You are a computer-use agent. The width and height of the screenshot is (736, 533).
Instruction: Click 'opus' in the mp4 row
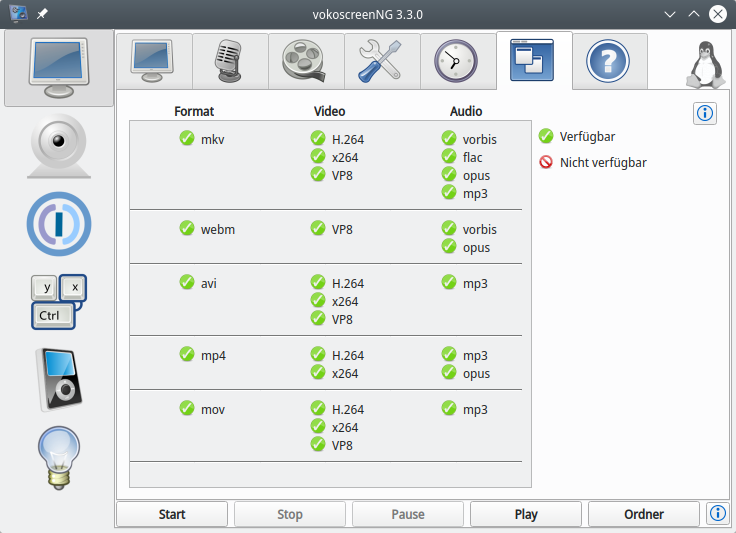[x=476, y=374]
